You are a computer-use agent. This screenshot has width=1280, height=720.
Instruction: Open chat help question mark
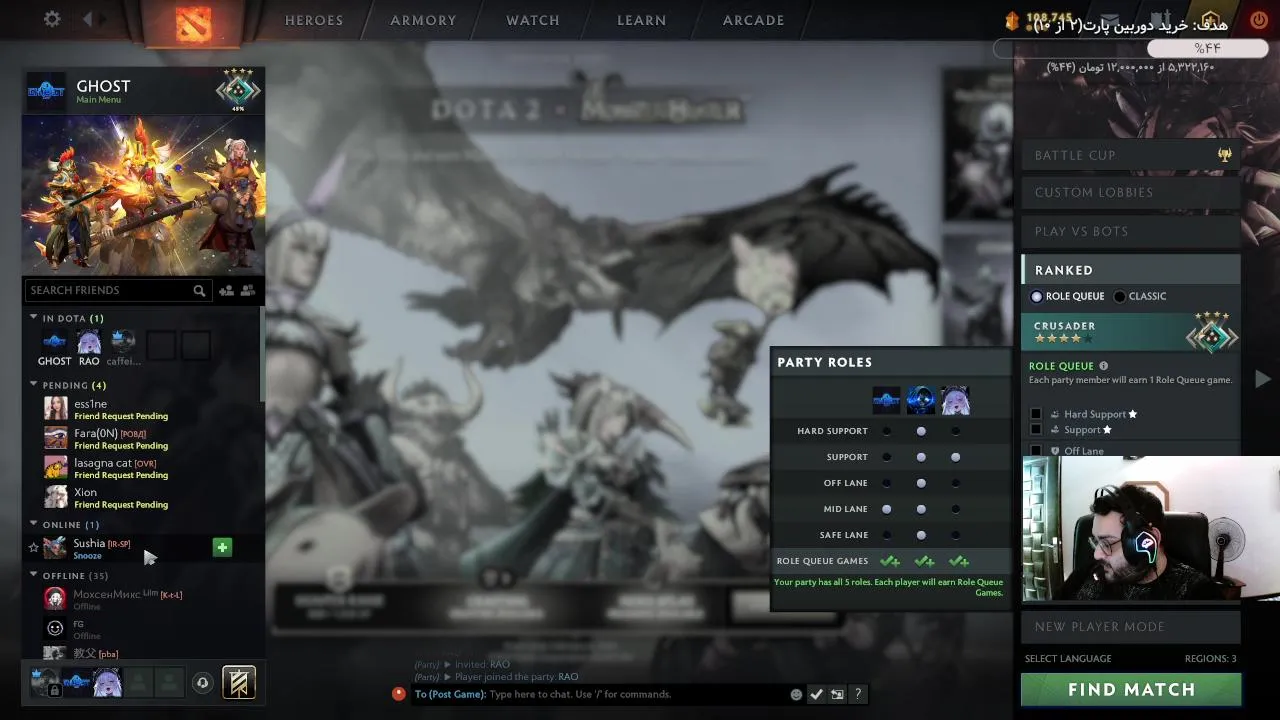tap(858, 694)
